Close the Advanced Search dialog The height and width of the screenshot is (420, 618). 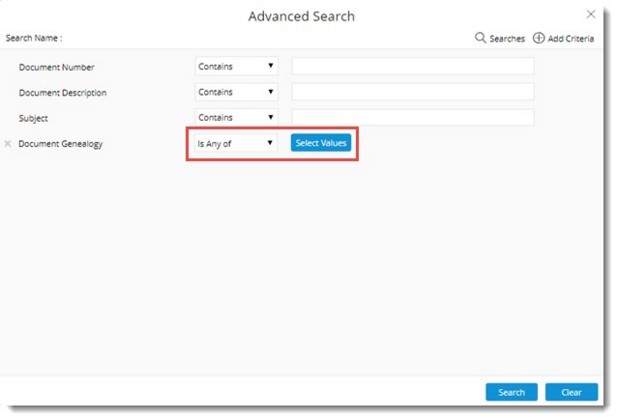coord(591,14)
